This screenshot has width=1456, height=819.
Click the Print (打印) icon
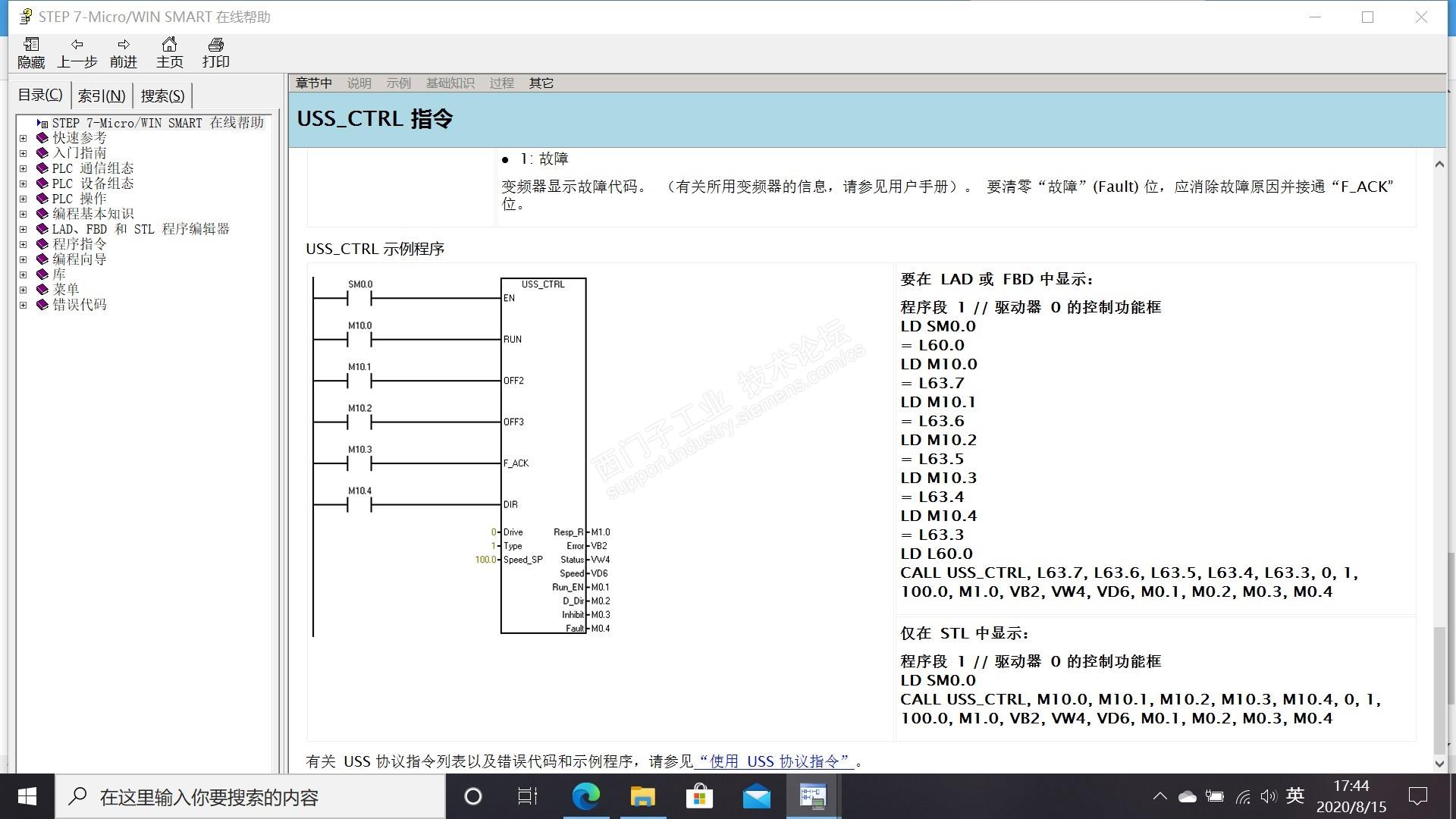(x=215, y=45)
